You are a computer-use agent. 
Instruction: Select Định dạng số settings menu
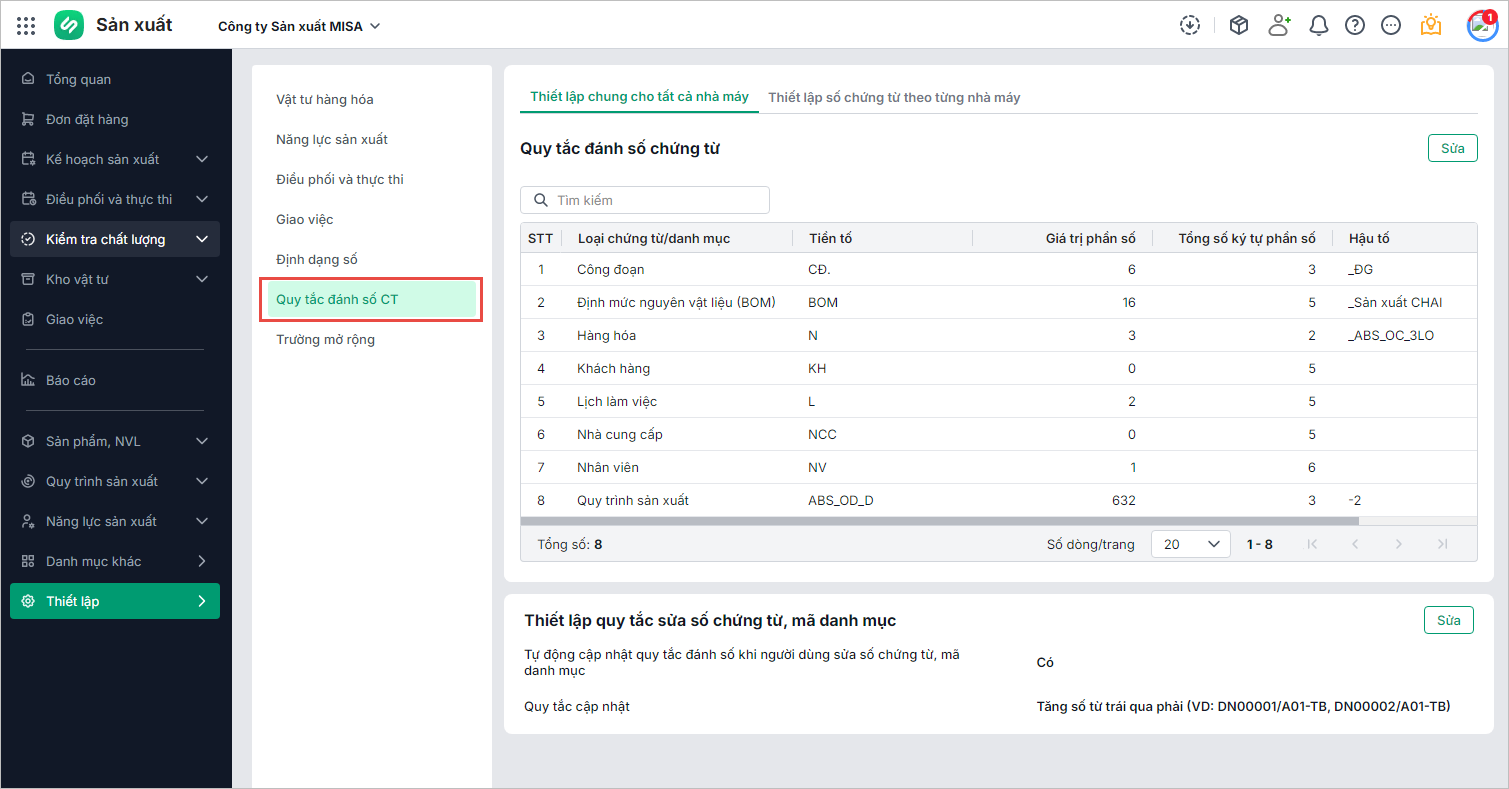pyautogui.click(x=317, y=259)
